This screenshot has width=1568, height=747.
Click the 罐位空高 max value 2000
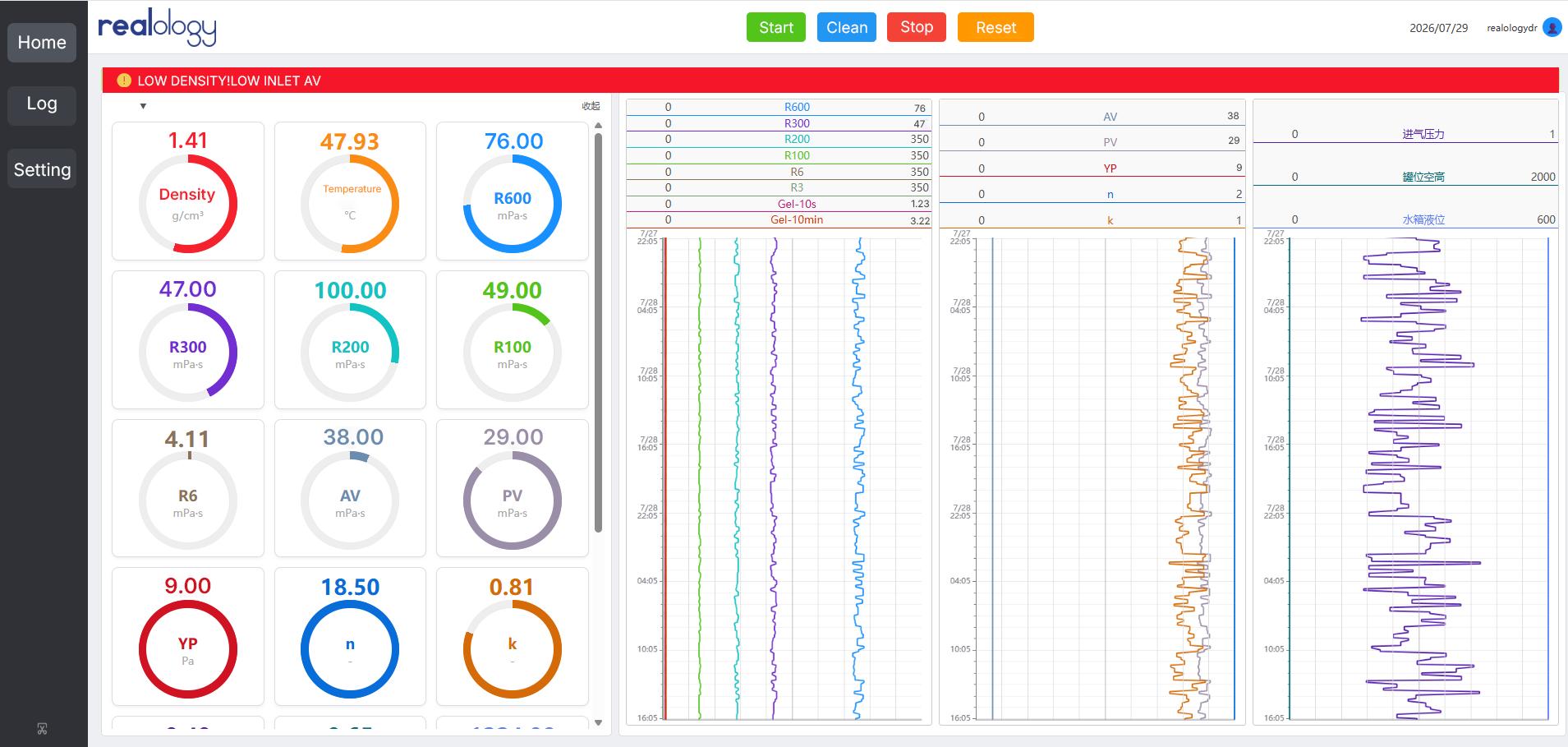tap(1543, 177)
